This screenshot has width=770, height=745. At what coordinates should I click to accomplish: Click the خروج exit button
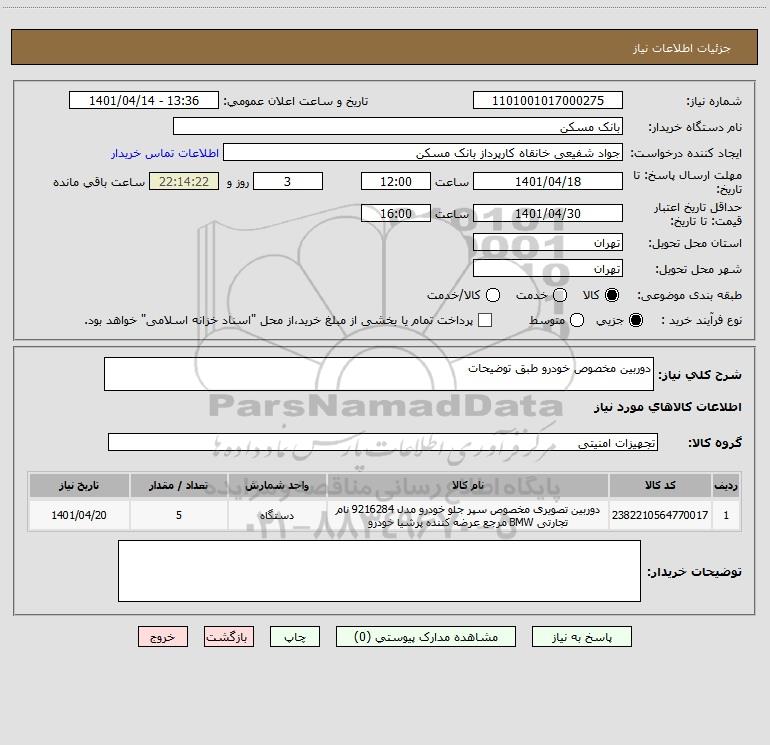pyautogui.click(x=163, y=637)
